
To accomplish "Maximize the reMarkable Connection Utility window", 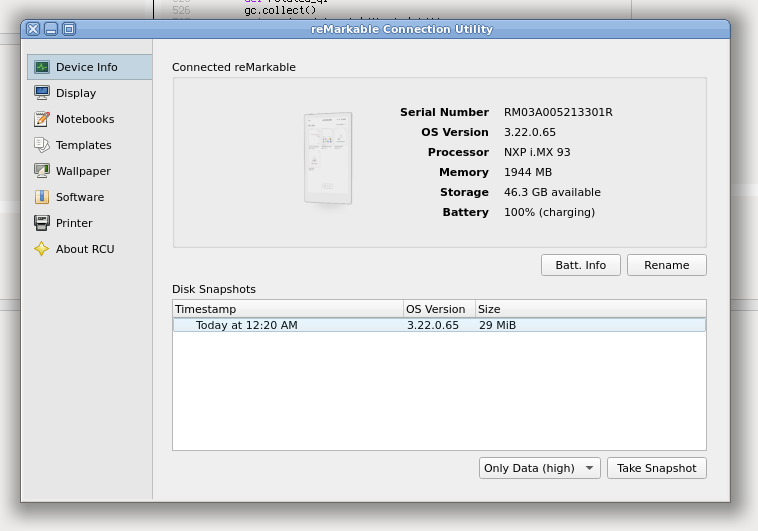I will (x=69, y=29).
